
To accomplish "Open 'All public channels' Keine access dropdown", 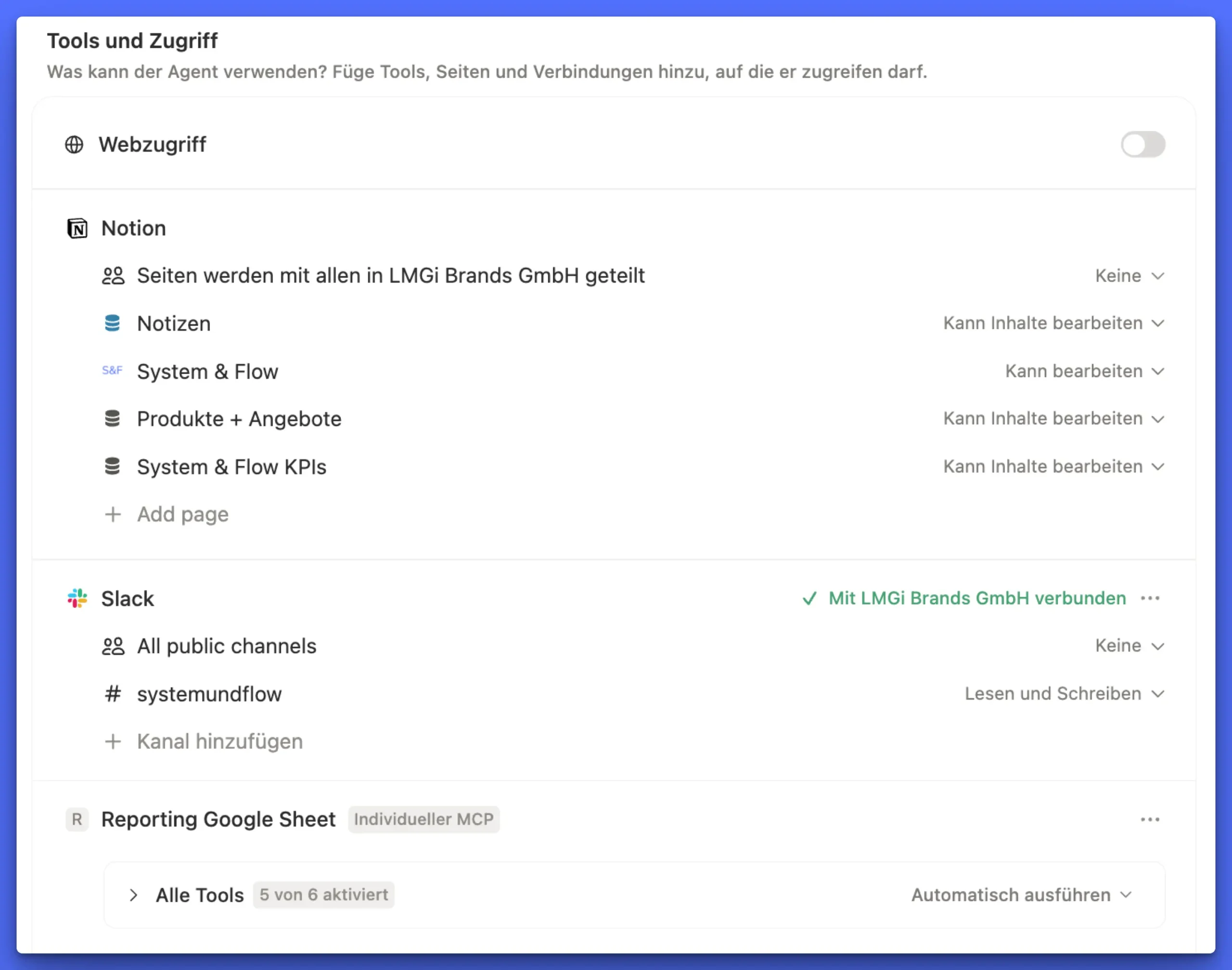I will coord(1129,646).
